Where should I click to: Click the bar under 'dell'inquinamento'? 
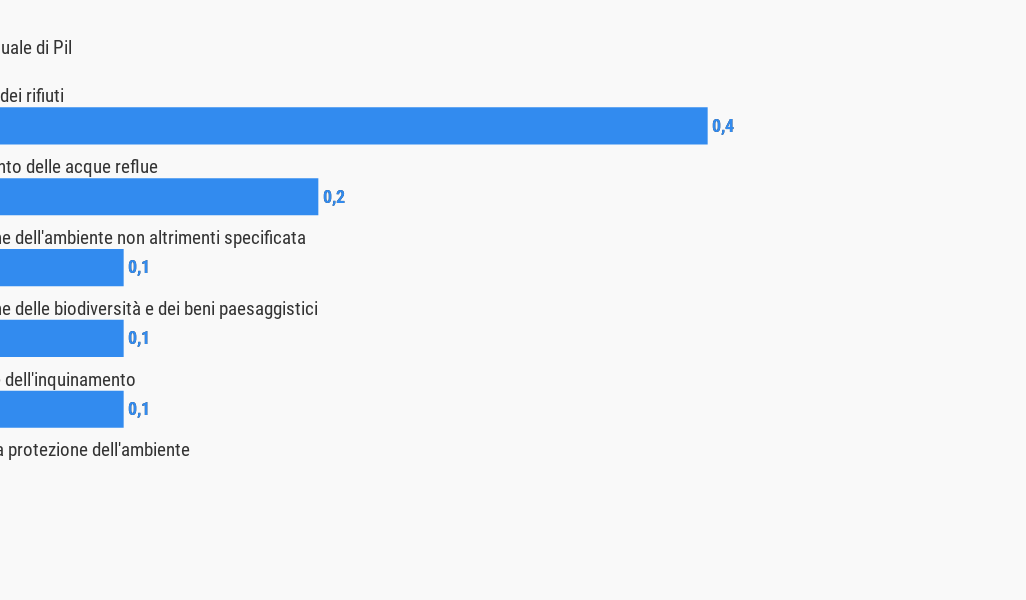click(x=61, y=410)
